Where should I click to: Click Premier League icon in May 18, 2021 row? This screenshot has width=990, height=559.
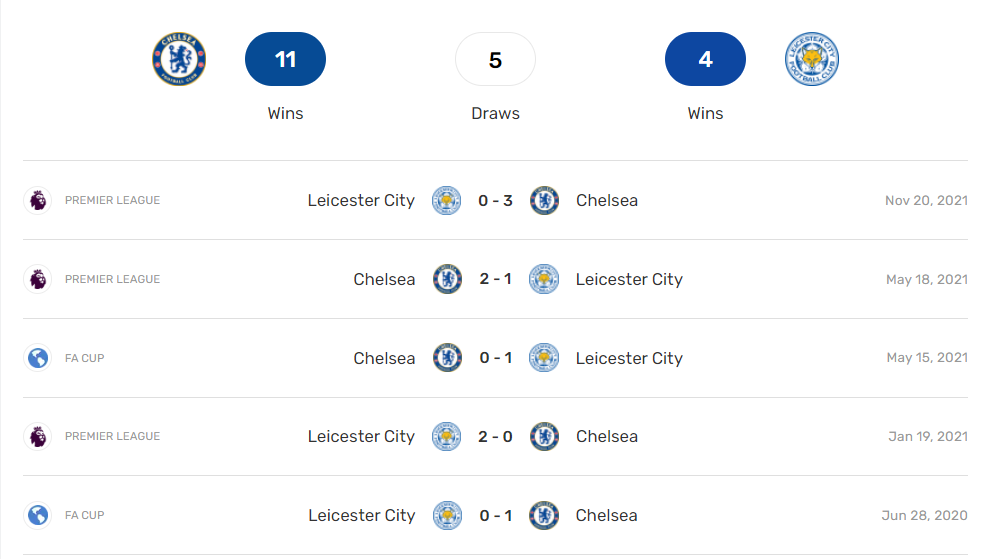38,279
